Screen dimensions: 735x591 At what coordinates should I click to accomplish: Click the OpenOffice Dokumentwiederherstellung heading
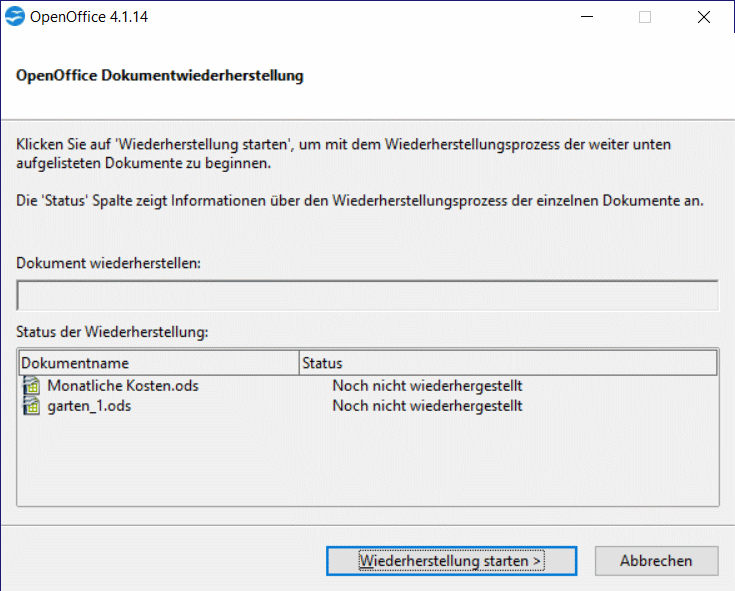[160, 75]
